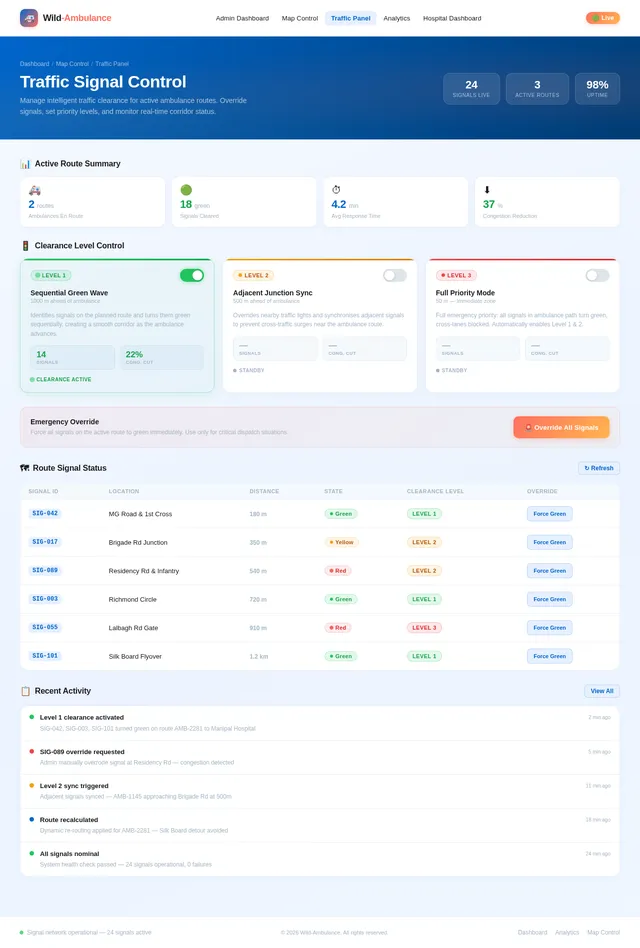
Task: Click the LEVEL 2 badge on Adjacent Junction Sync card
Action: tap(253, 275)
